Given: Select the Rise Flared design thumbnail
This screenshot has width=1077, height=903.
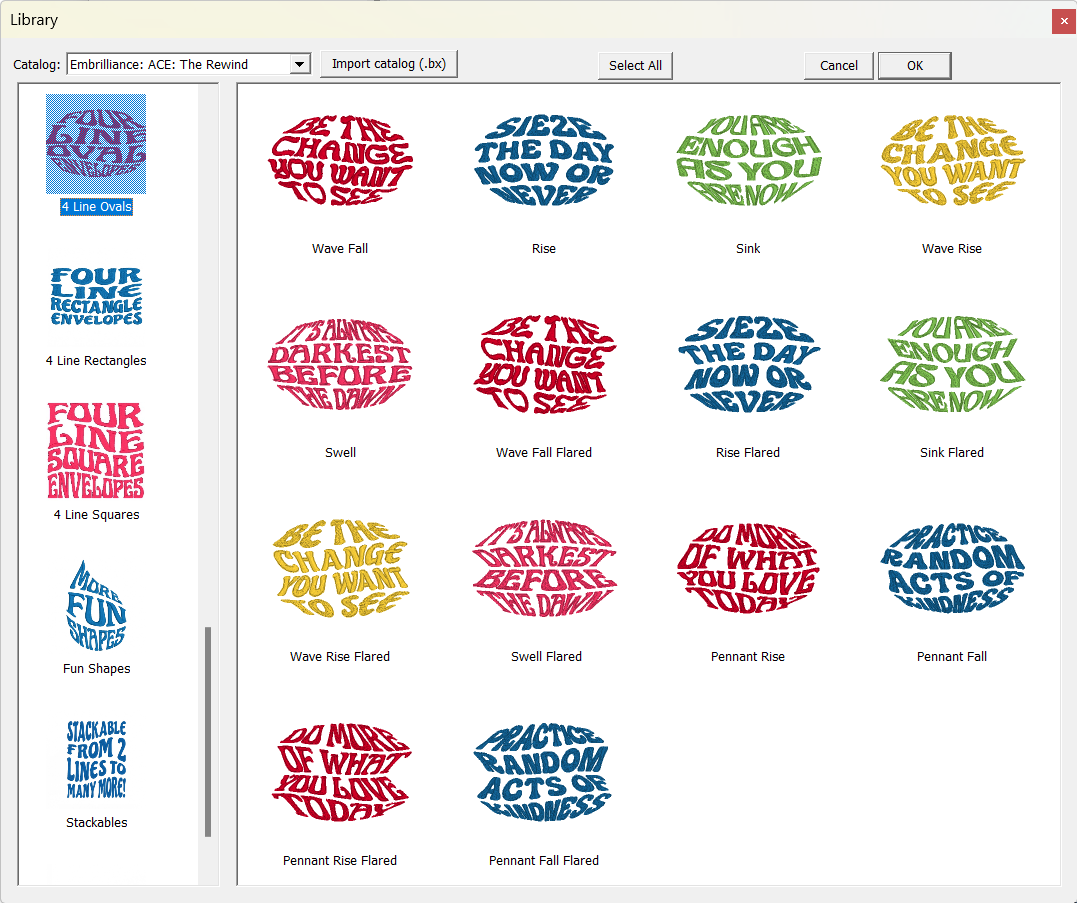Looking at the screenshot, I should coord(748,366).
